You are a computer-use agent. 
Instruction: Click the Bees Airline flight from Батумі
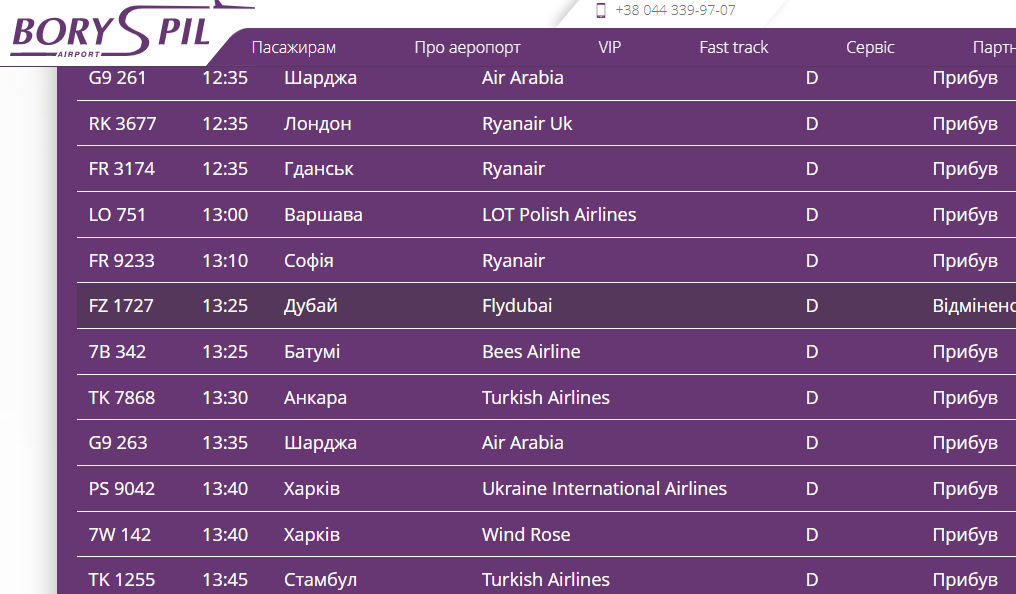tap(531, 352)
